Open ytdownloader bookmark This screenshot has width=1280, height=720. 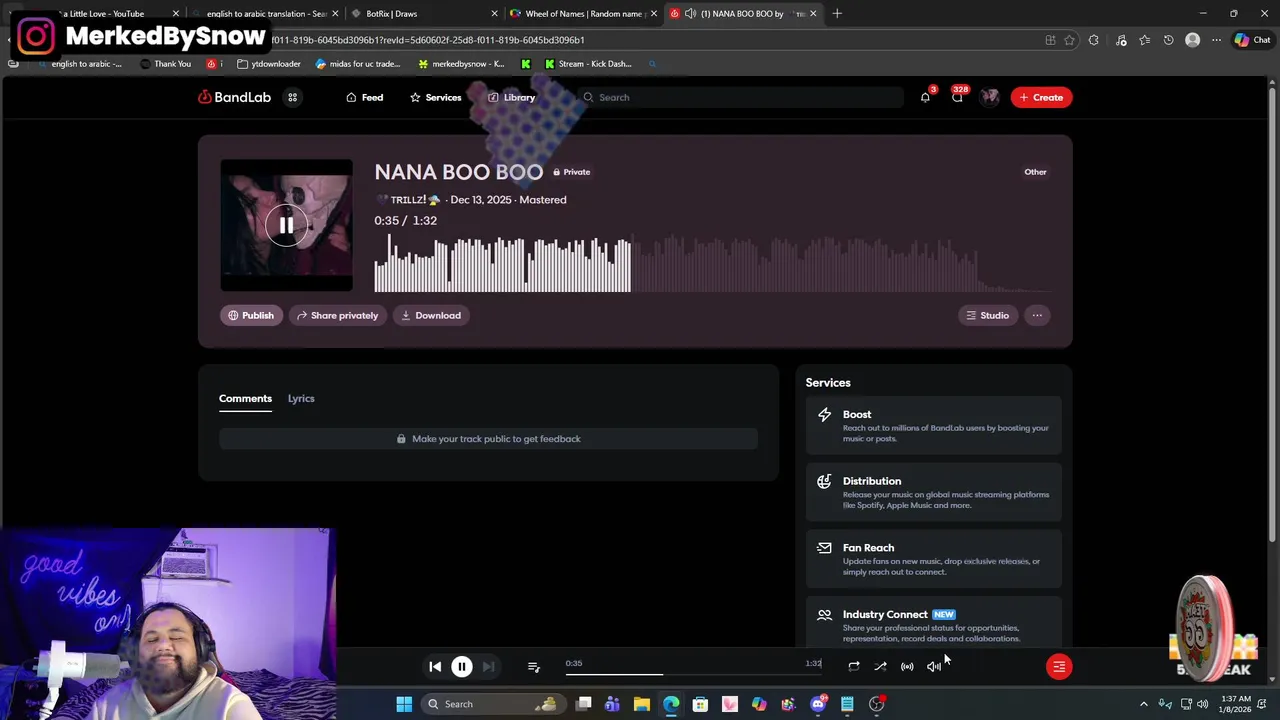(x=269, y=64)
